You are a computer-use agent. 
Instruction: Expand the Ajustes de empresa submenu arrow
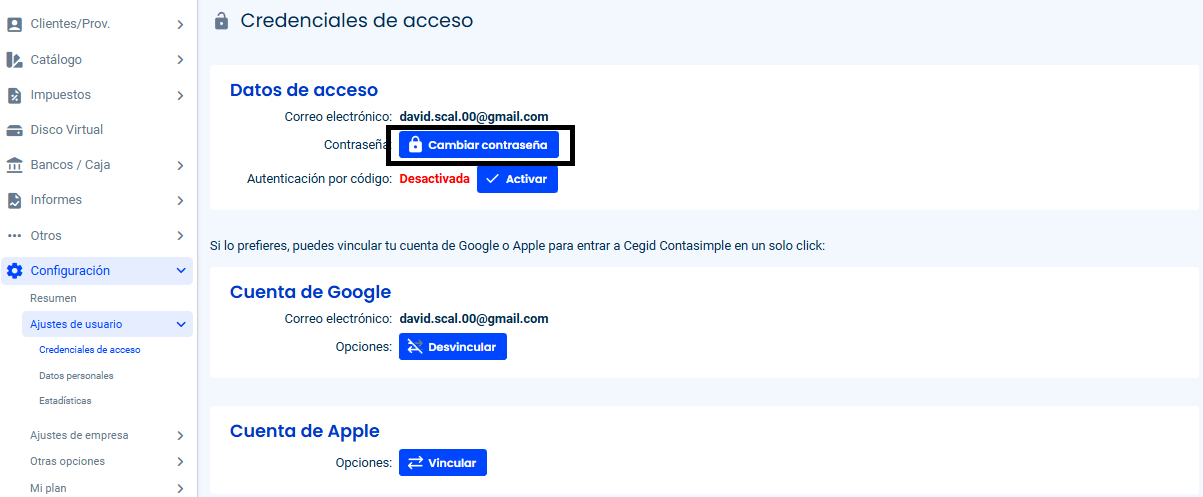(x=180, y=436)
